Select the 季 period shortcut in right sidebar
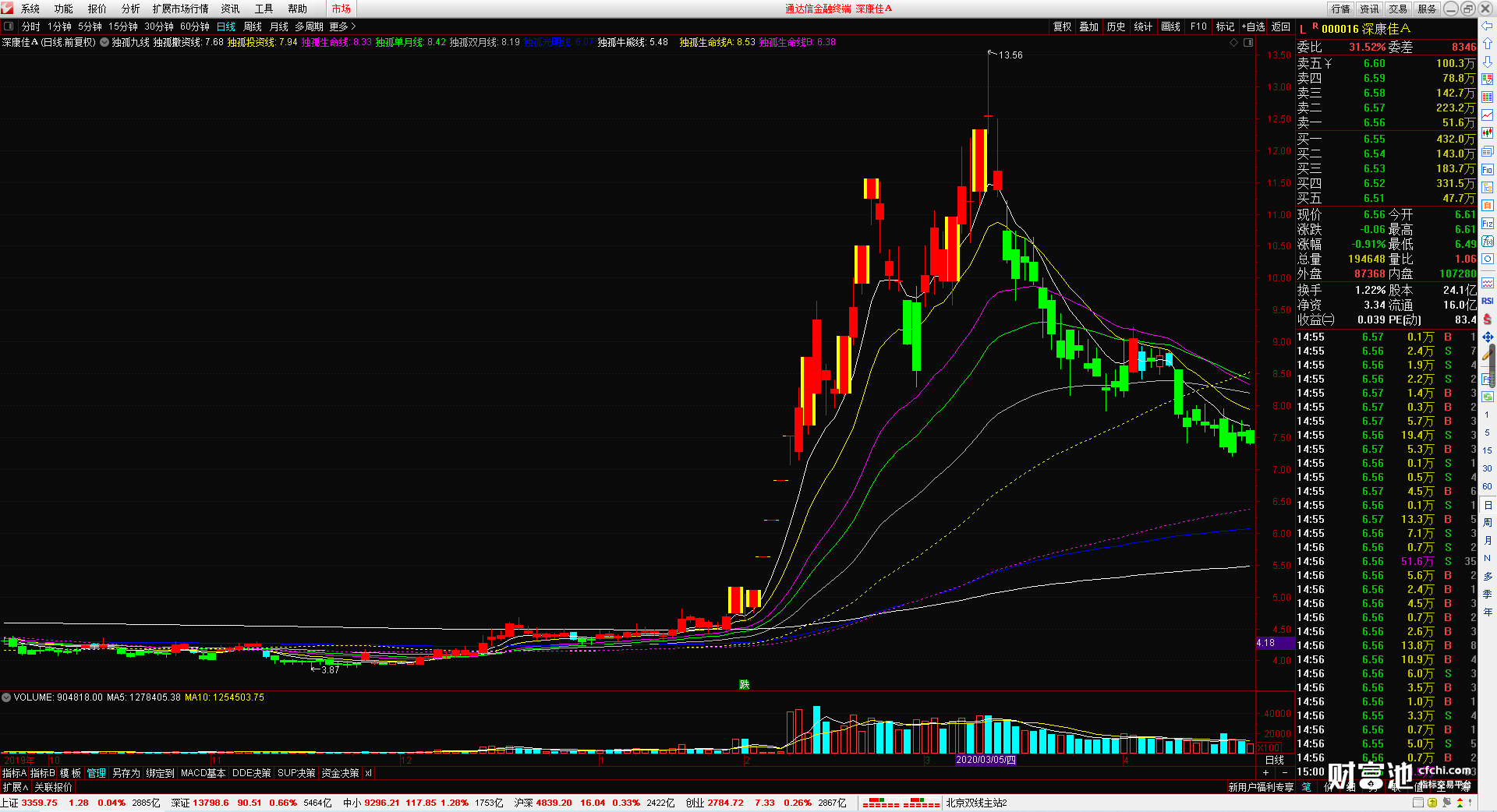 (x=1488, y=594)
